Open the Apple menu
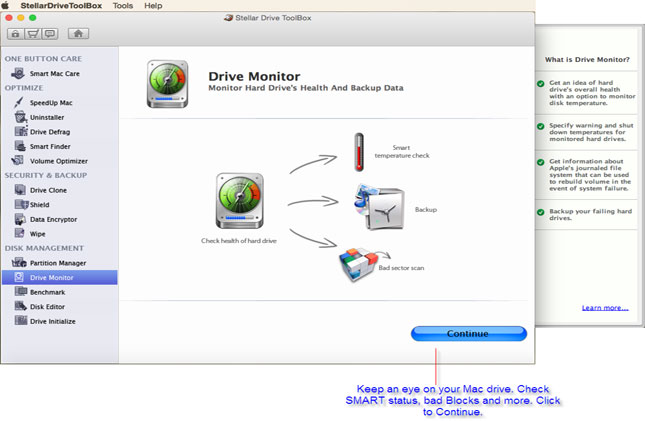Image resolution: width=645 pixels, height=421 pixels. pos(5,5)
